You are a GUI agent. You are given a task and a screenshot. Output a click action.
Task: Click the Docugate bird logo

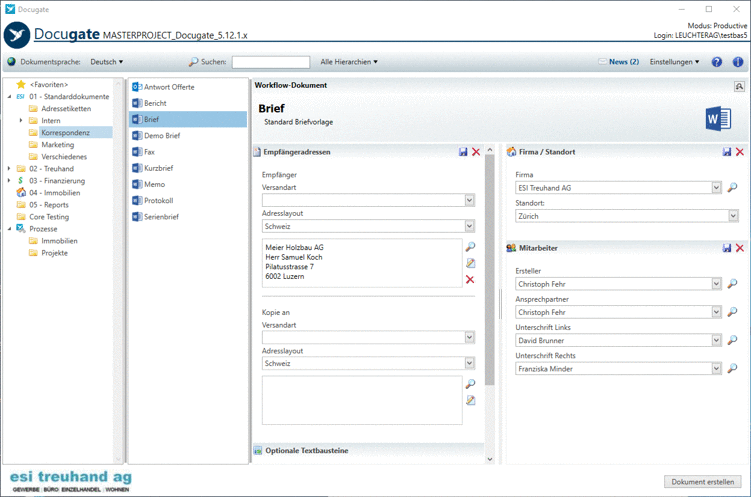click(17, 35)
